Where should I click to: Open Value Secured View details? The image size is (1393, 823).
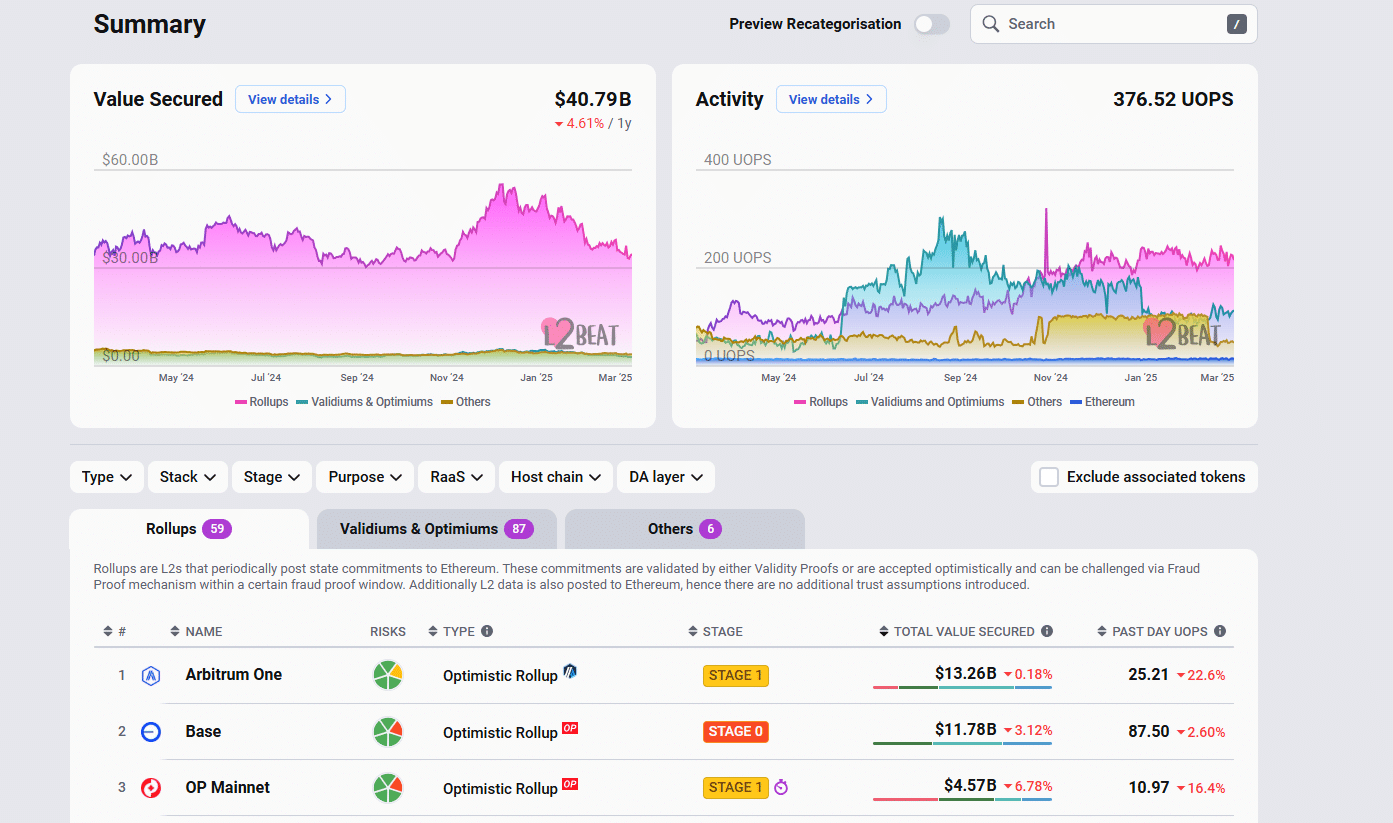[x=290, y=99]
